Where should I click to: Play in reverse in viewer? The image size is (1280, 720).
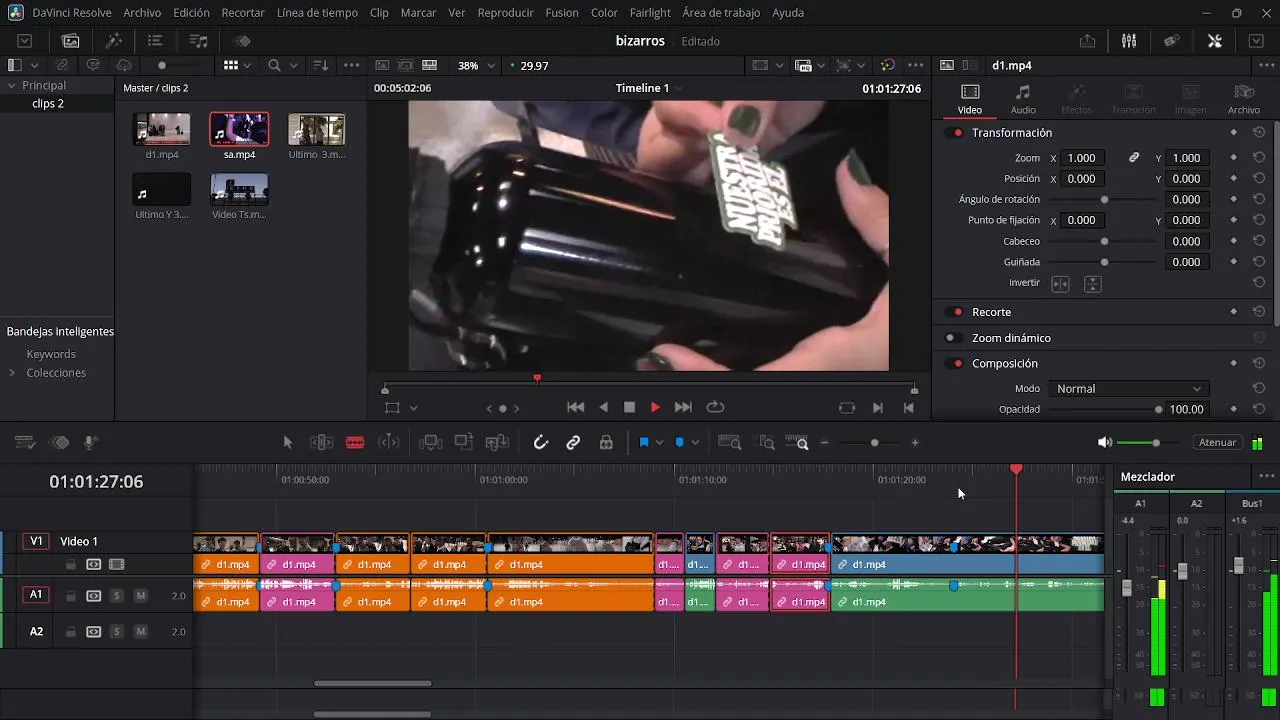point(603,407)
